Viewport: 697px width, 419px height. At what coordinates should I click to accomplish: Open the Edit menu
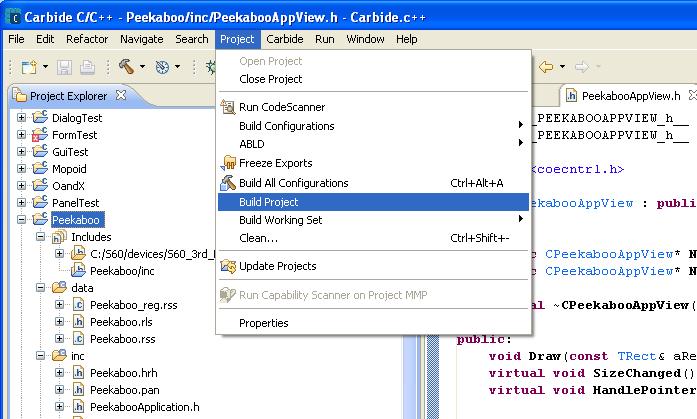click(45, 39)
